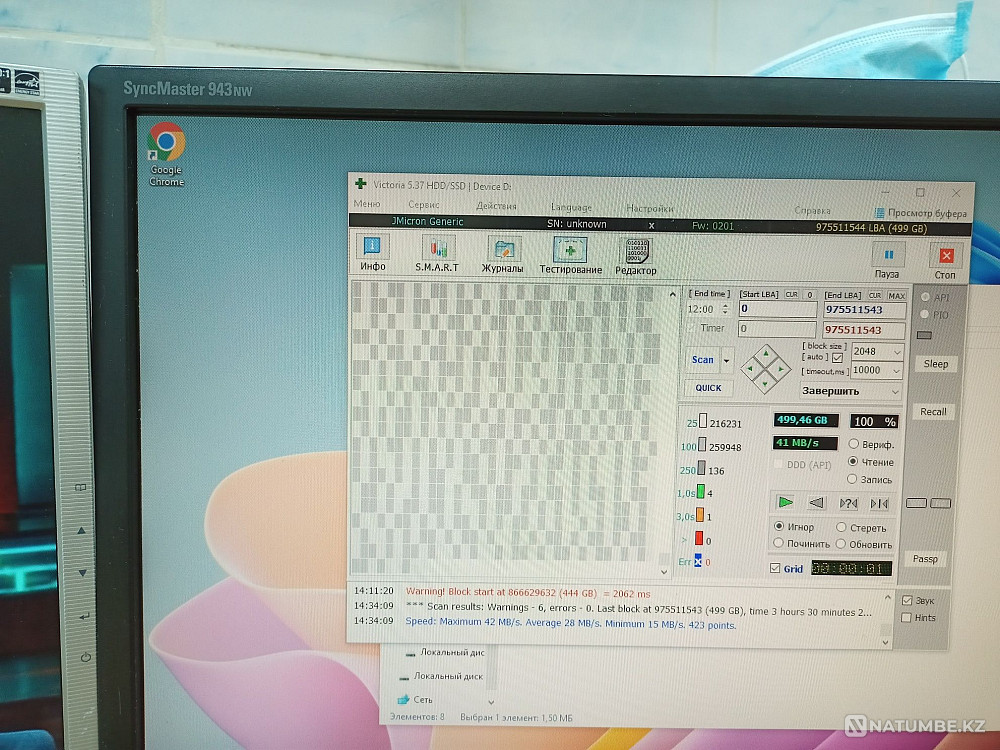Open the S.M.A.R.T section
Viewport: 1000px width, 750px height.
click(x=437, y=254)
